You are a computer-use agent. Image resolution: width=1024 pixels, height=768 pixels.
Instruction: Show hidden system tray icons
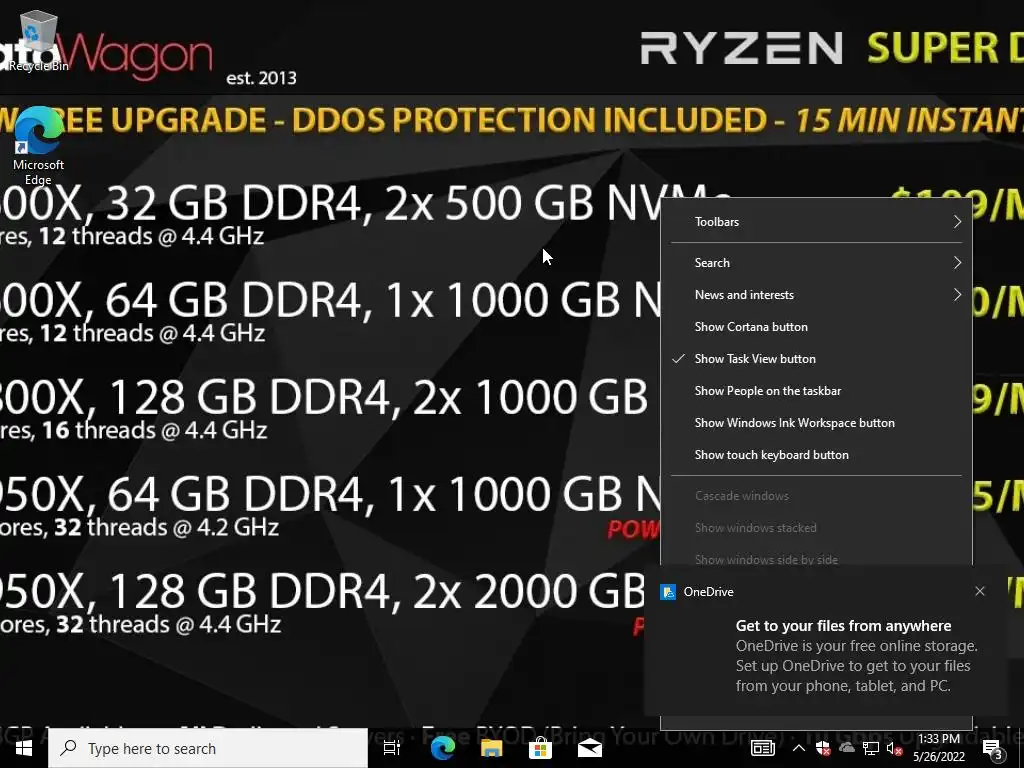coord(798,748)
